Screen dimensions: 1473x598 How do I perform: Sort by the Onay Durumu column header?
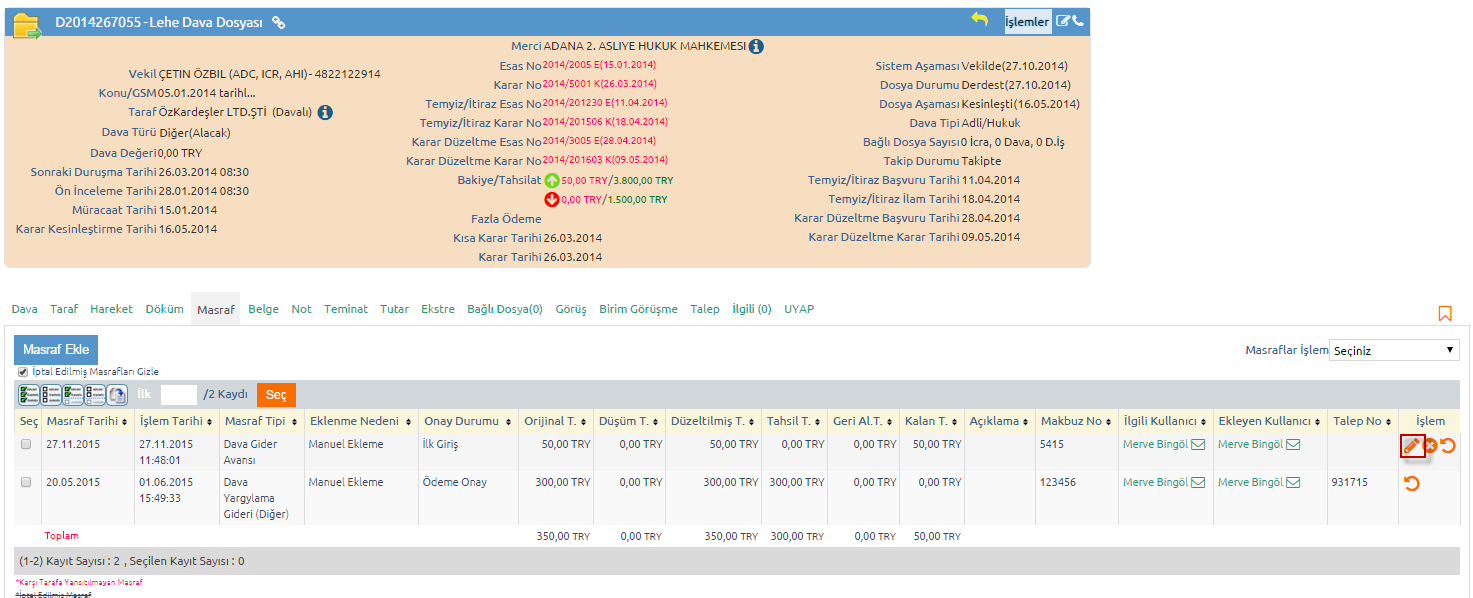coord(467,421)
